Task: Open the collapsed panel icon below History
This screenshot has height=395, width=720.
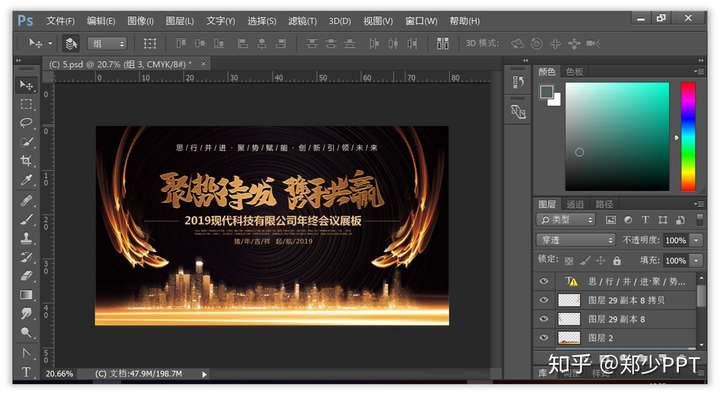Action: [518, 112]
